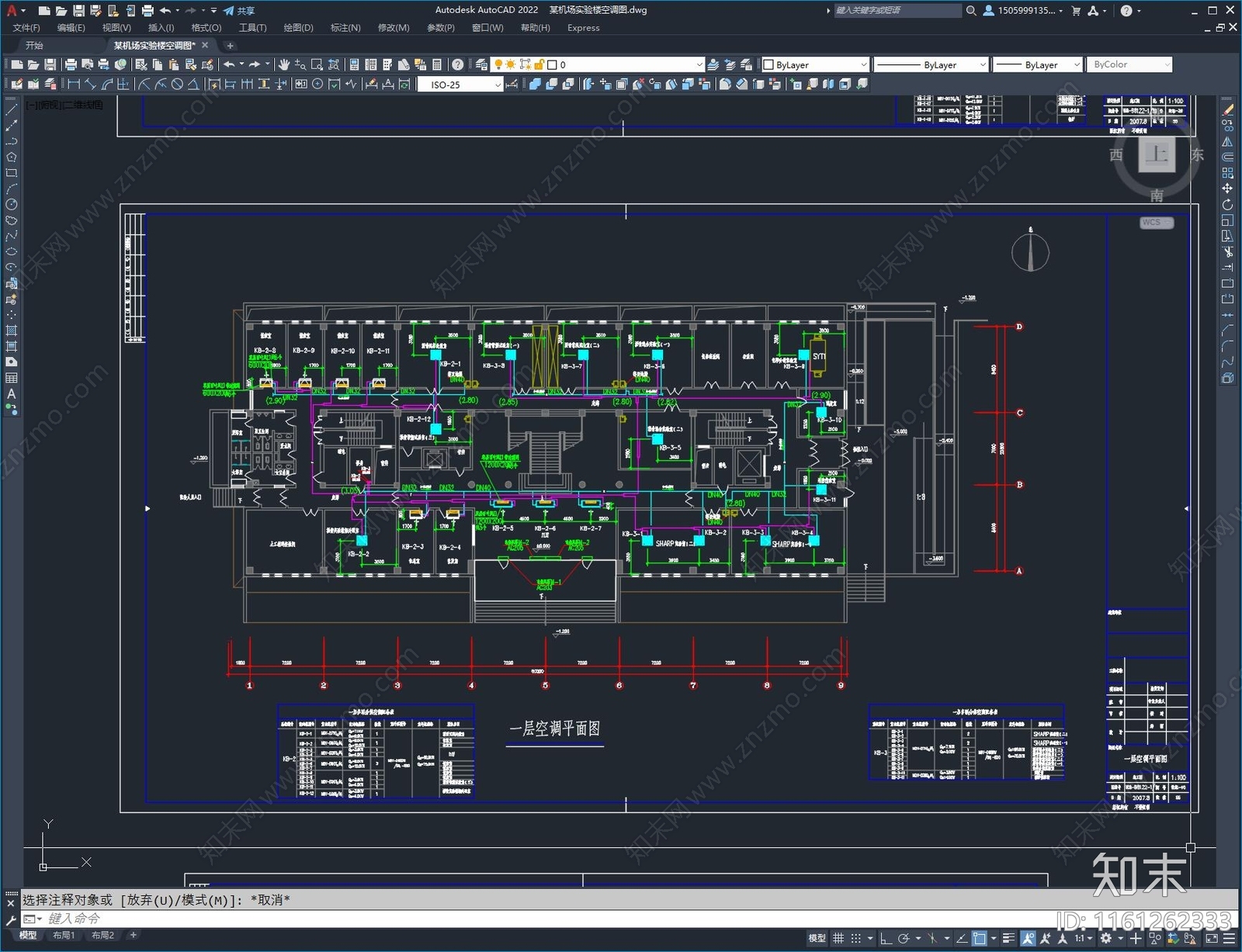Select the Hatch draw tool

[x=11, y=331]
